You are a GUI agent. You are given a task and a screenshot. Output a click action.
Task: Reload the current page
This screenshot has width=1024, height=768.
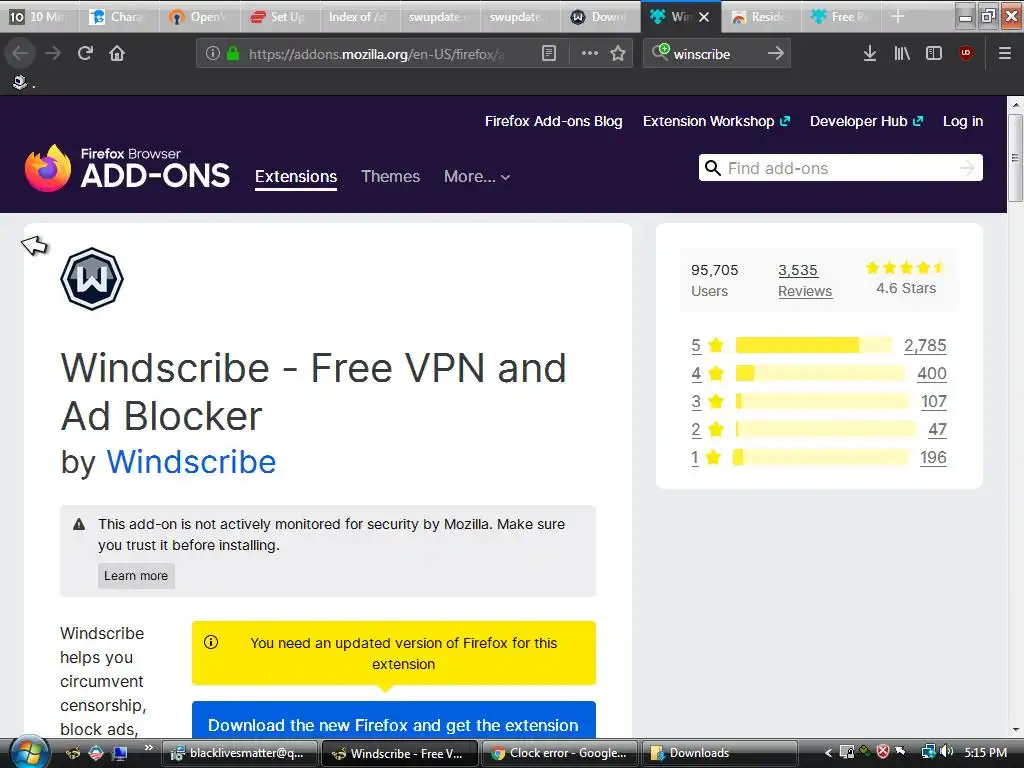pos(85,53)
